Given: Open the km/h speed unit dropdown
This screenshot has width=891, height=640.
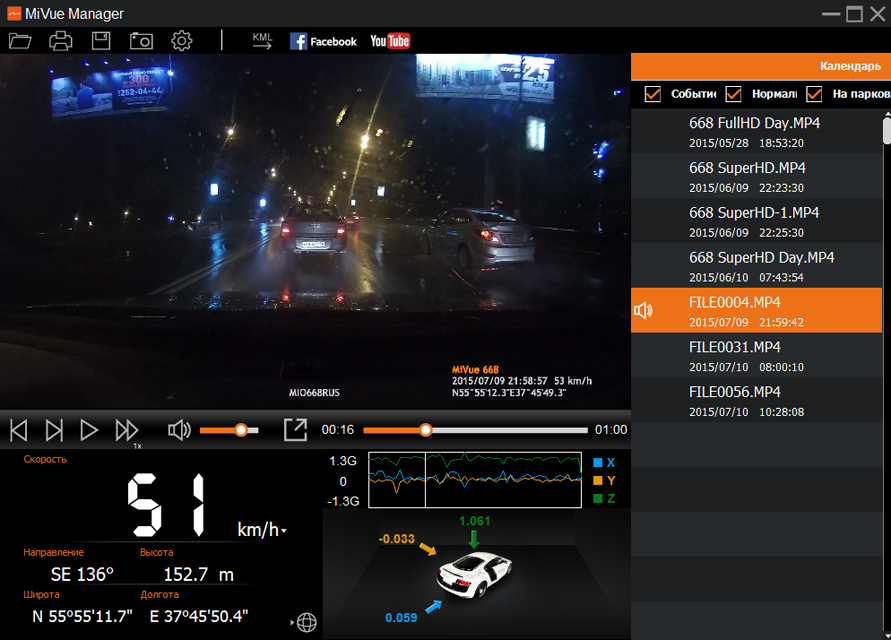Looking at the screenshot, I should pos(284,531).
